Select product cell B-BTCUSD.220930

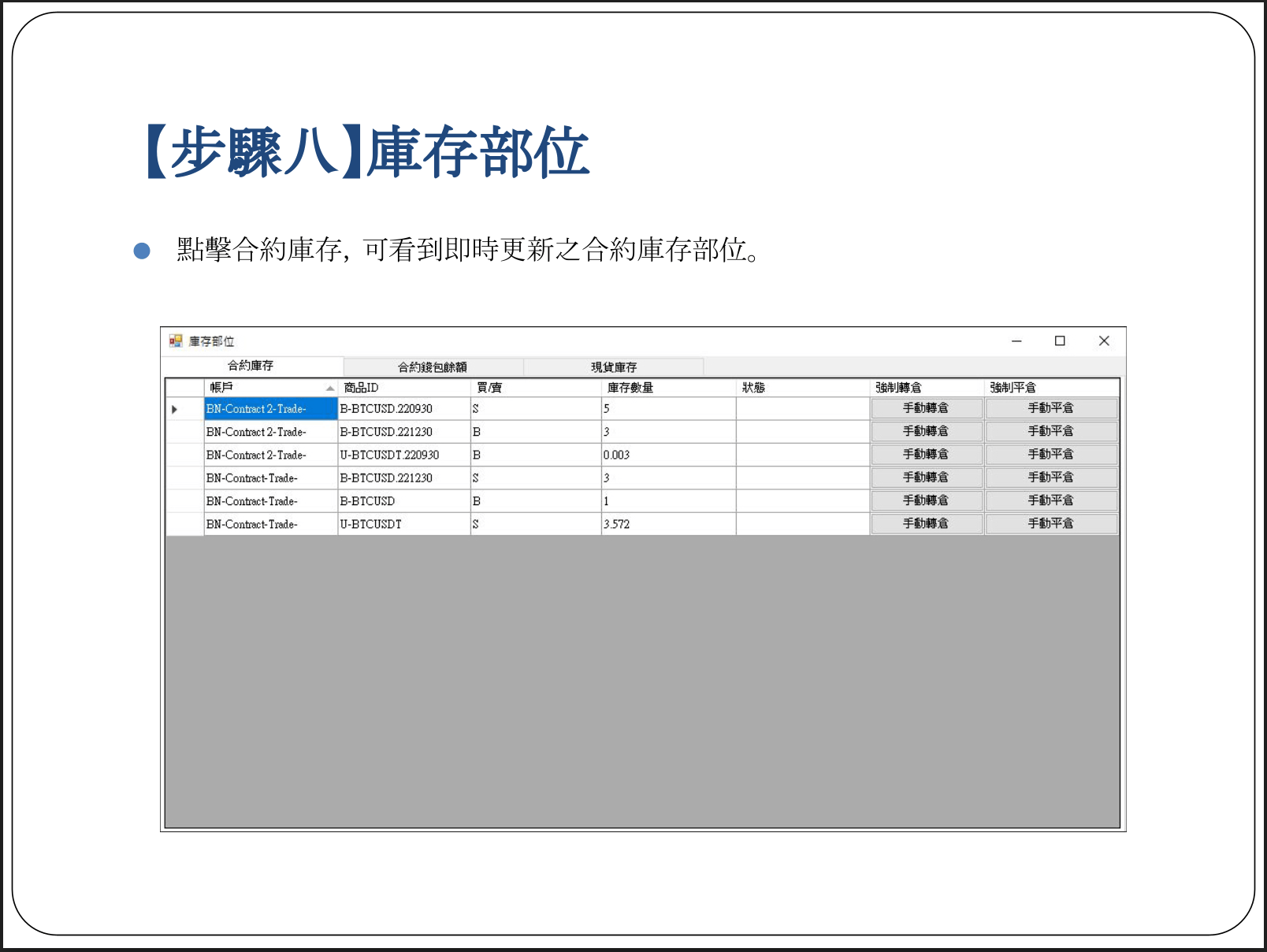404,409
